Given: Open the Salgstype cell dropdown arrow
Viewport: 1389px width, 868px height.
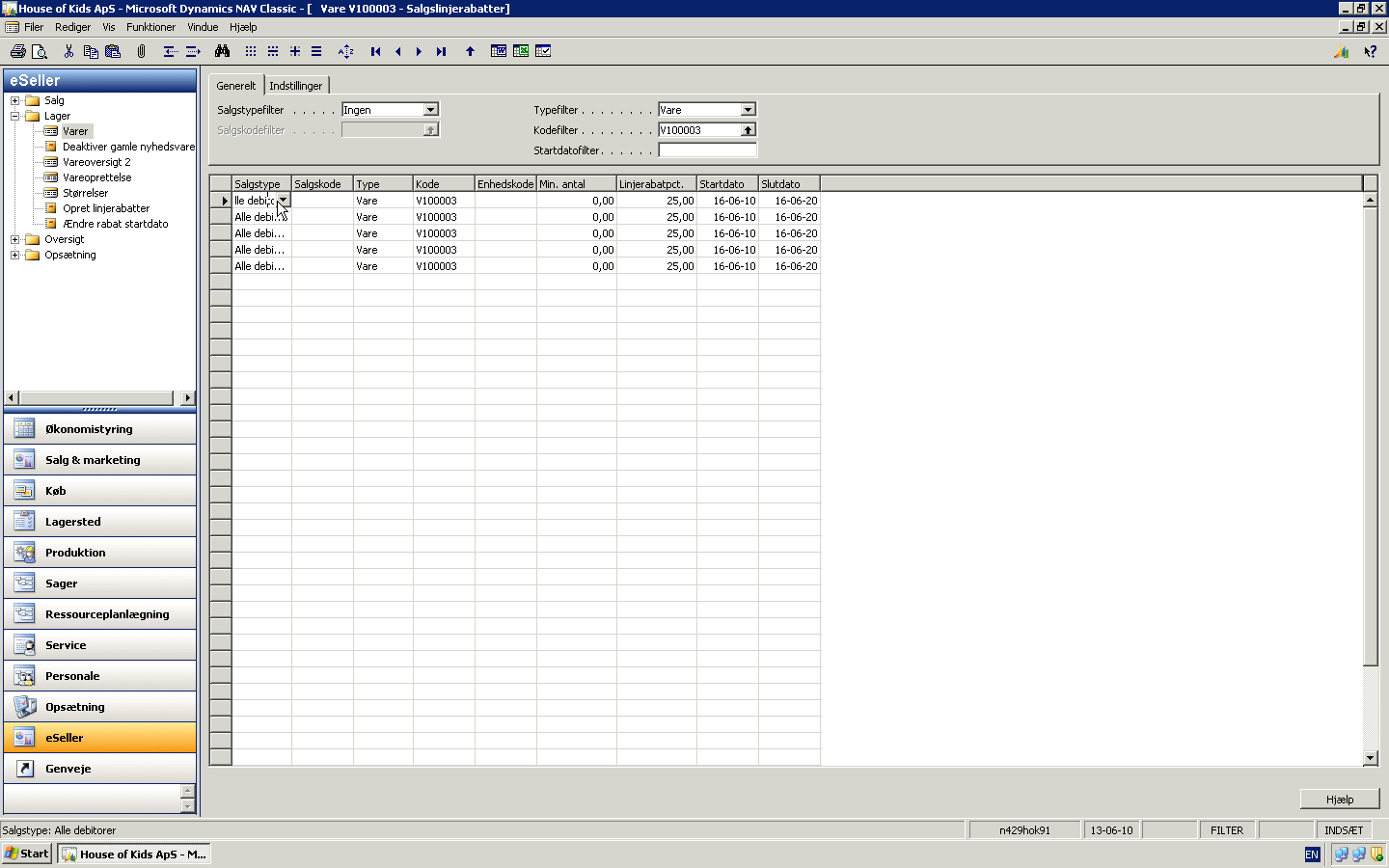Looking at the screenshot, I should pos(283,201).
